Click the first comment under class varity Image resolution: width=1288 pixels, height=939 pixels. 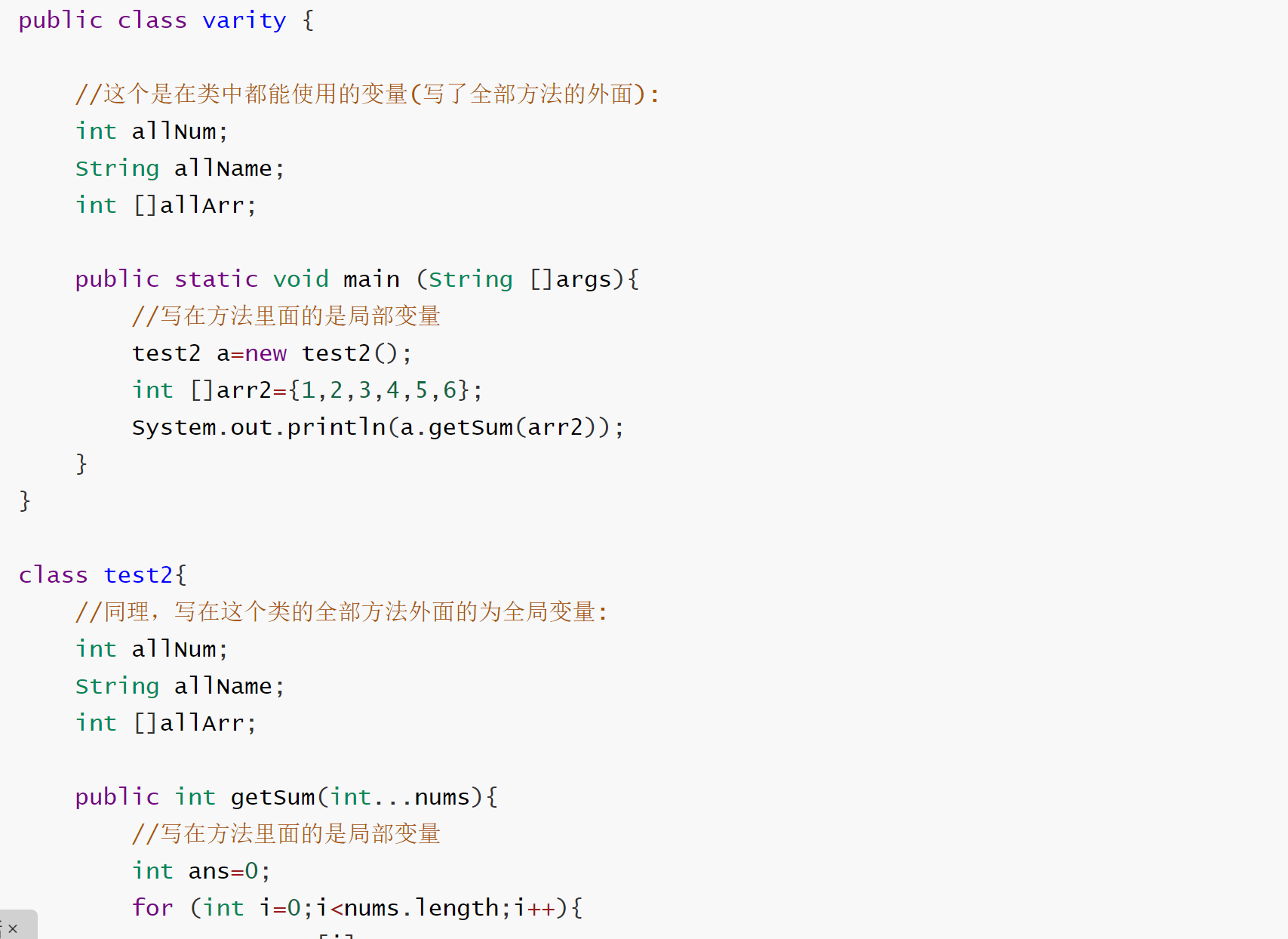click(x=367, y=94)
